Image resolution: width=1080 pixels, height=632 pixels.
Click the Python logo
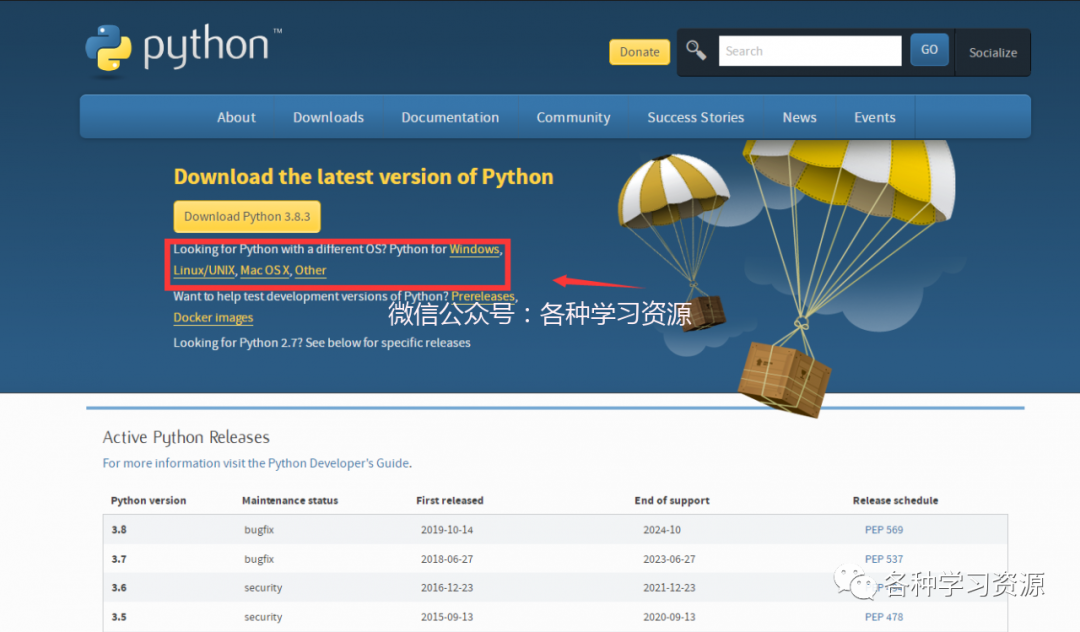coord(183,48)
